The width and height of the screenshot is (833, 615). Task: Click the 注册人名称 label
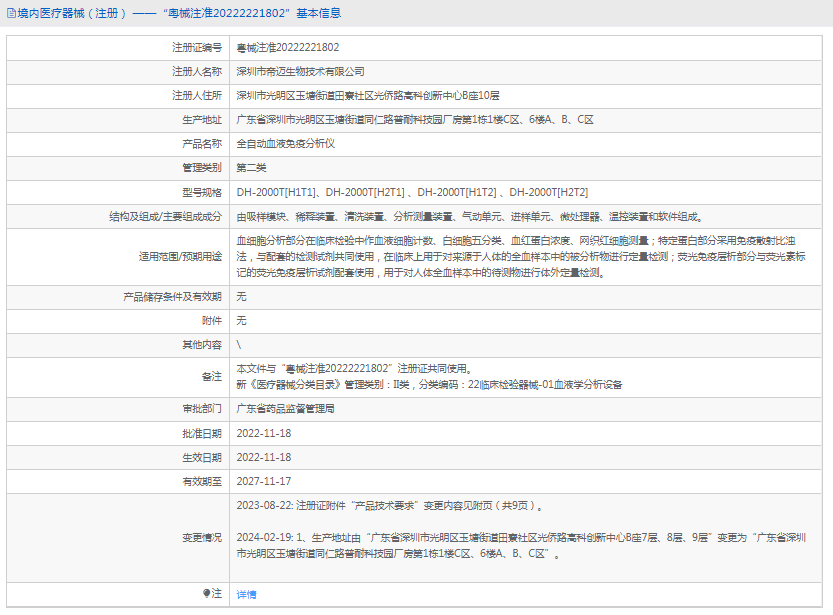pyautogui.click(x=197, y=72)
